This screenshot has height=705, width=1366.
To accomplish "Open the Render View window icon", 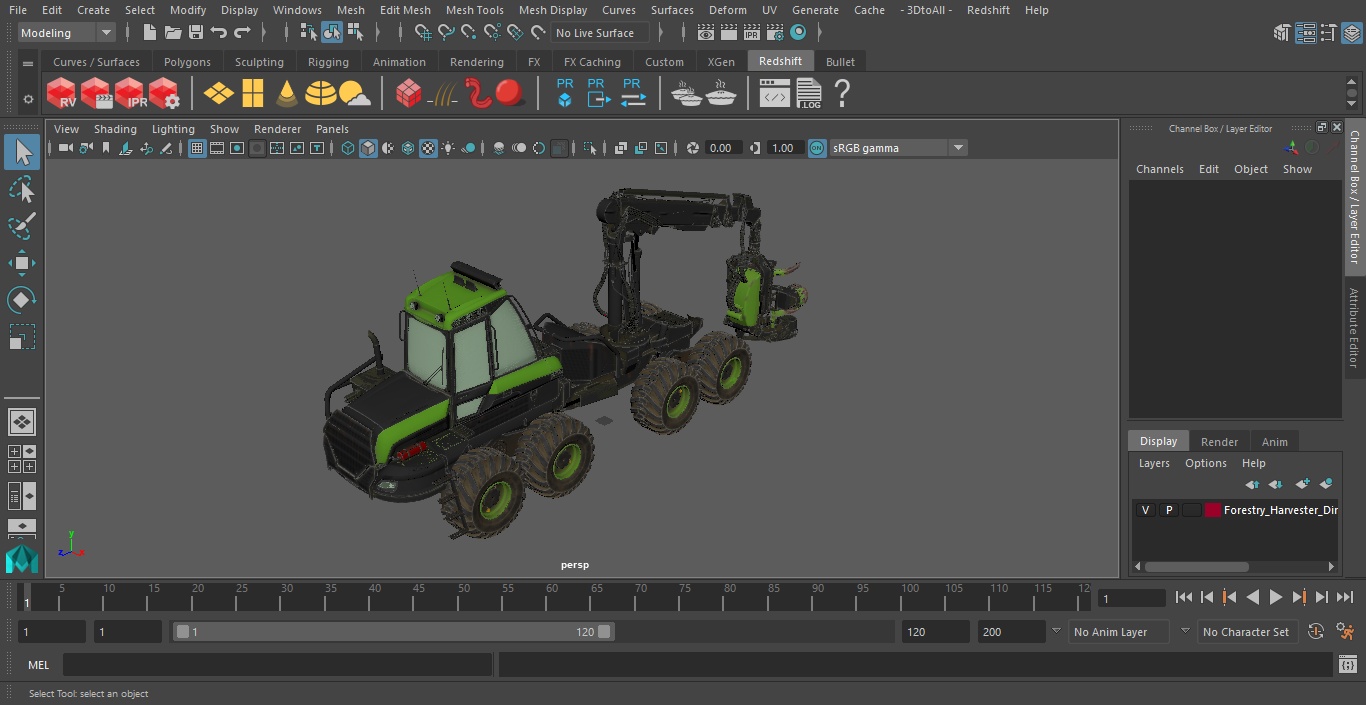I will (x=706, y=33).
